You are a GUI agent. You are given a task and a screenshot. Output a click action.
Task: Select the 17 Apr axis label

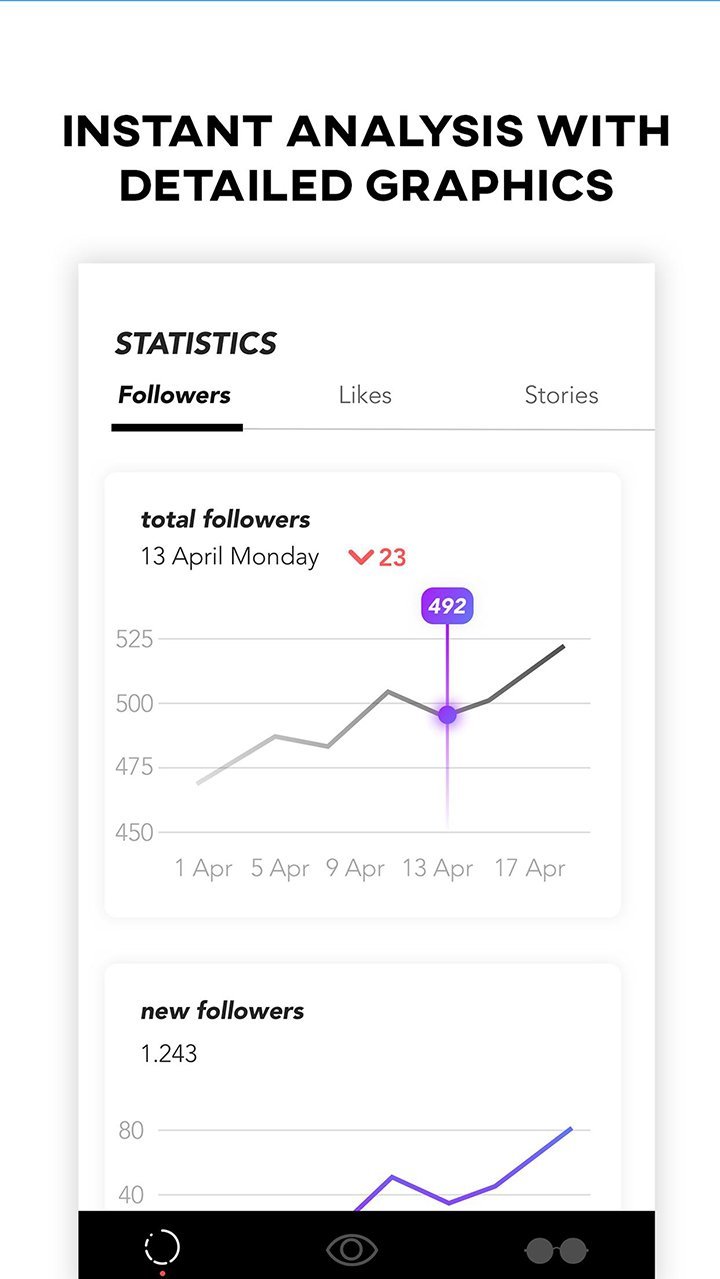530,868
